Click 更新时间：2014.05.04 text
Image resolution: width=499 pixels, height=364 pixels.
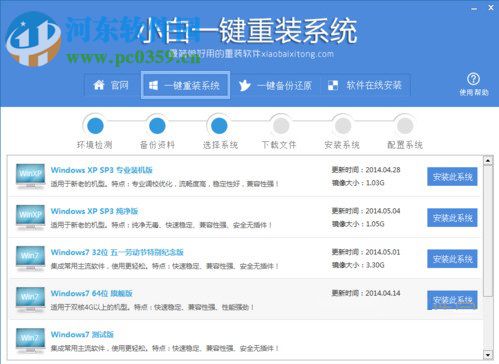coord(366,211)
